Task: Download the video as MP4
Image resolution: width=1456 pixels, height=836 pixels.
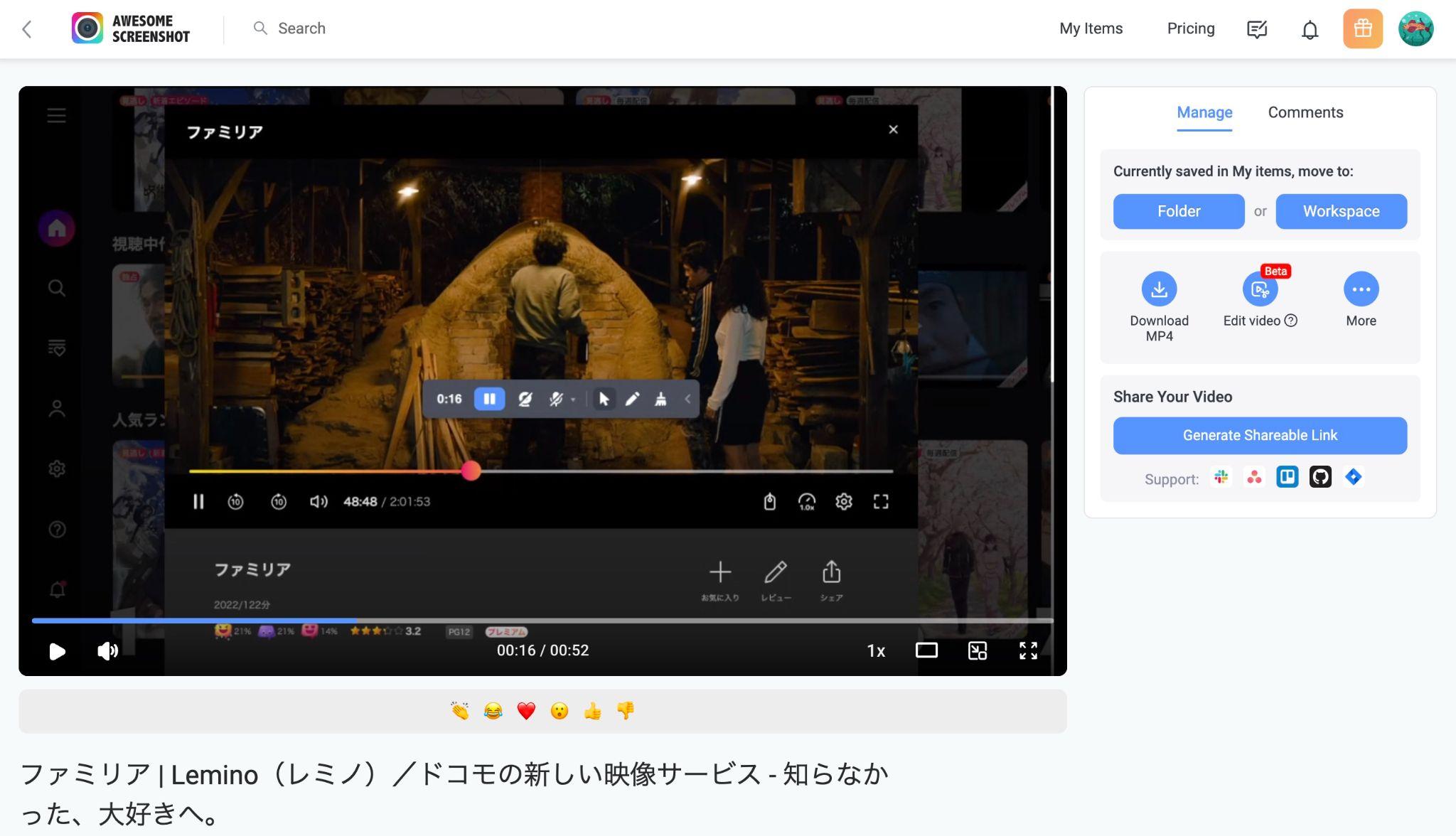Action: pos(1159,289)
